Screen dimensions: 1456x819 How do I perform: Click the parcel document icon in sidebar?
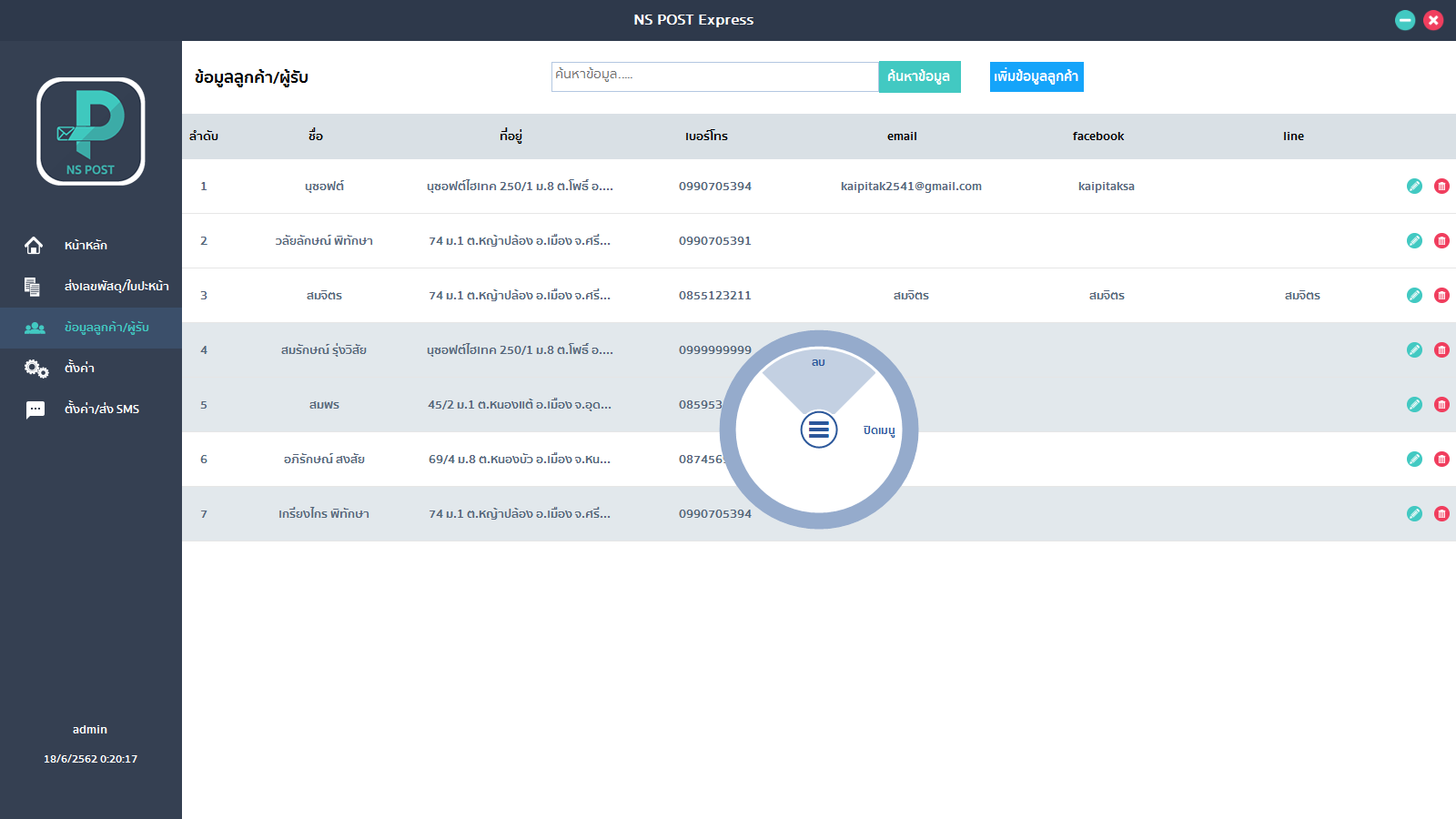[x=32, y=287]
